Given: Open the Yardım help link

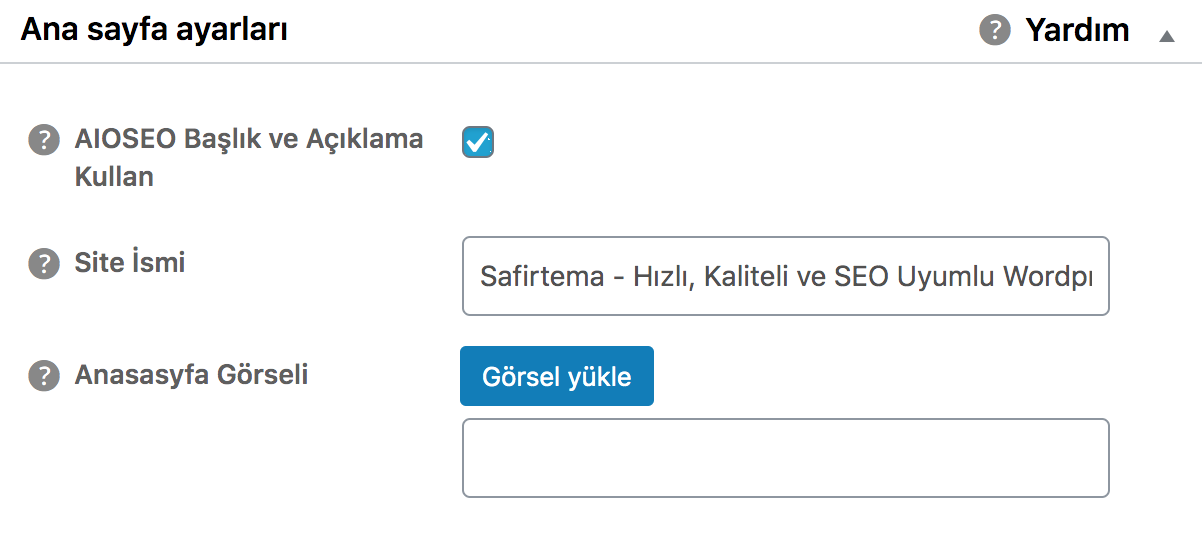Looking at the screenshot, I should click(1077, 30).
